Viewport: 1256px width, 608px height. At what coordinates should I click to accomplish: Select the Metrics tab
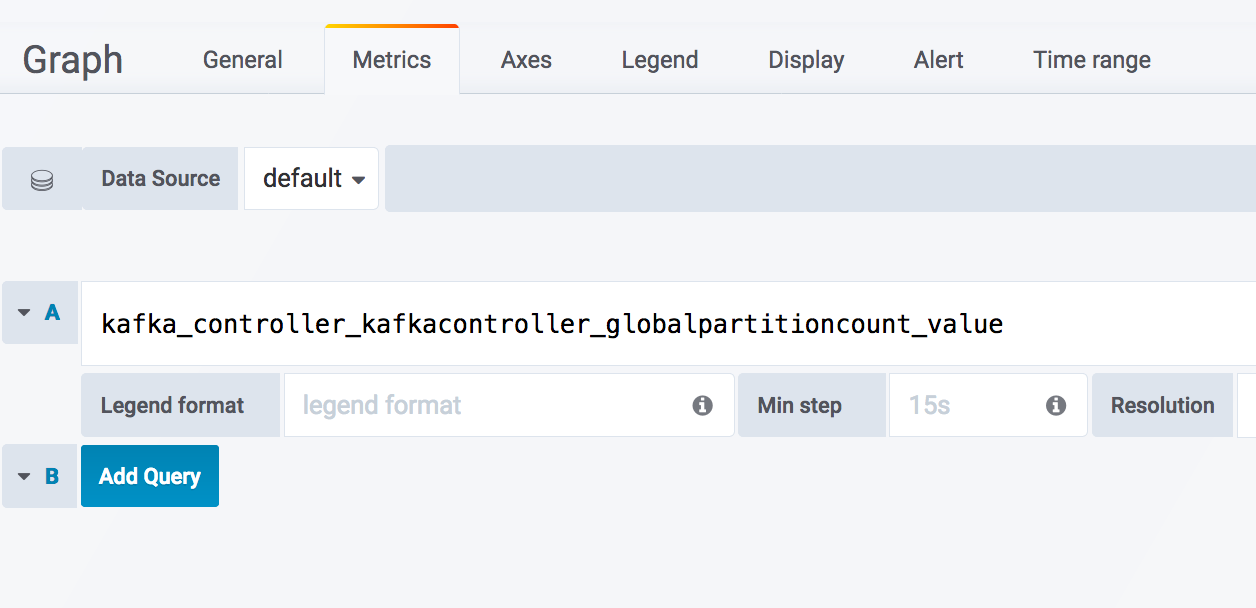[392, 60]
